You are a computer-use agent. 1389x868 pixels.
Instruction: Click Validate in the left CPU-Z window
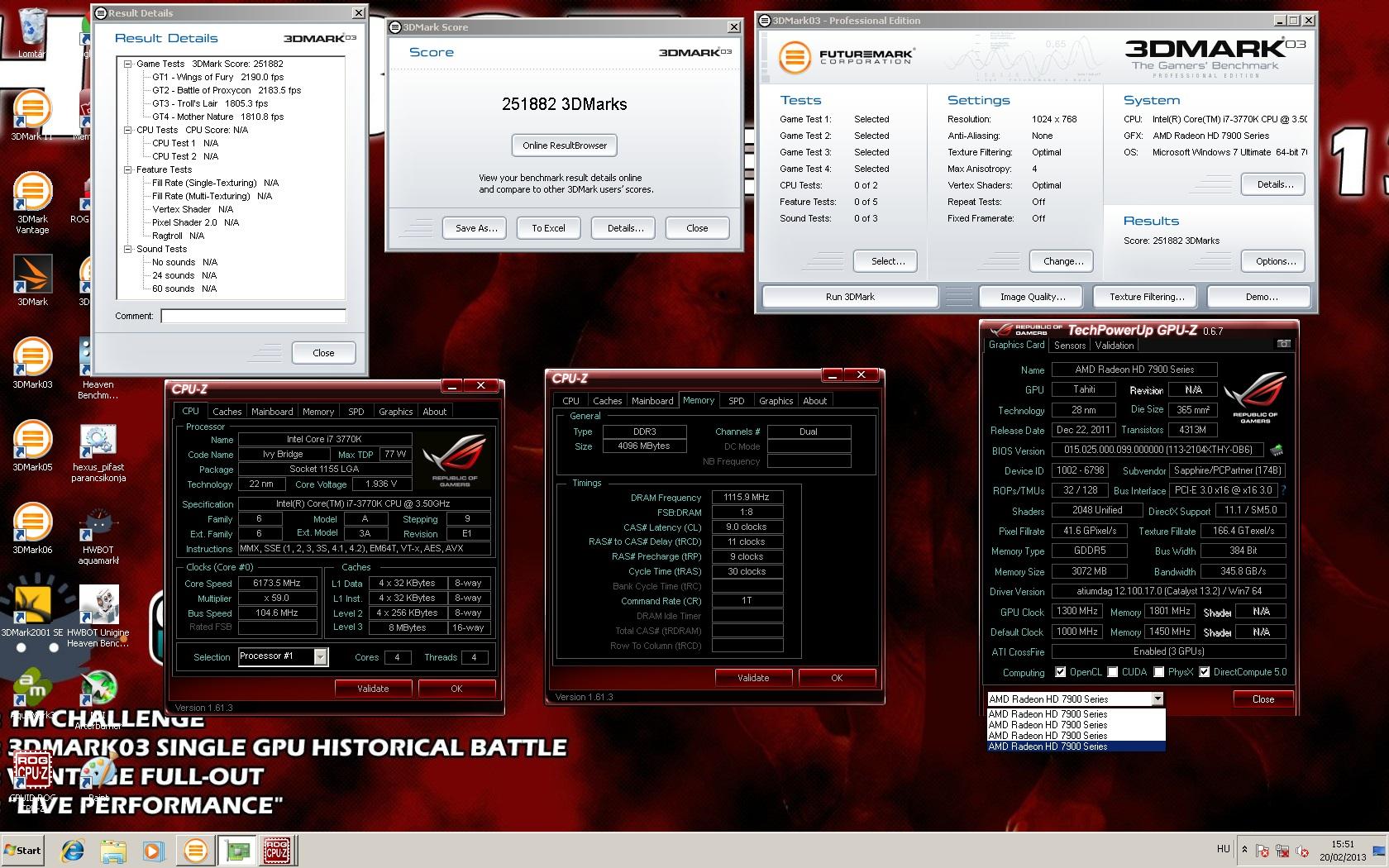coord(373,689)
